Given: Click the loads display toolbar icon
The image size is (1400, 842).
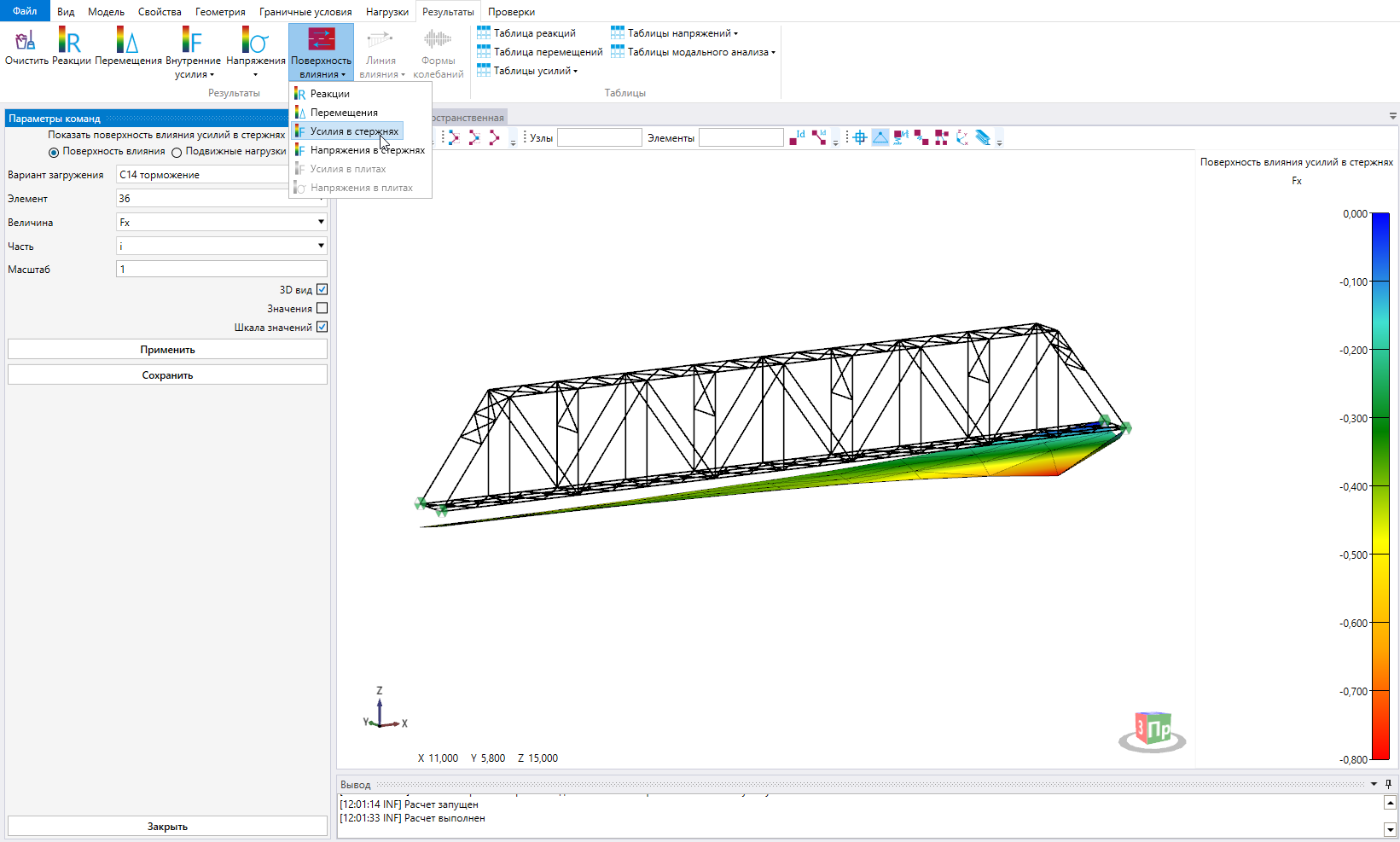Looking at the screenshot, I should click(901, 137).
